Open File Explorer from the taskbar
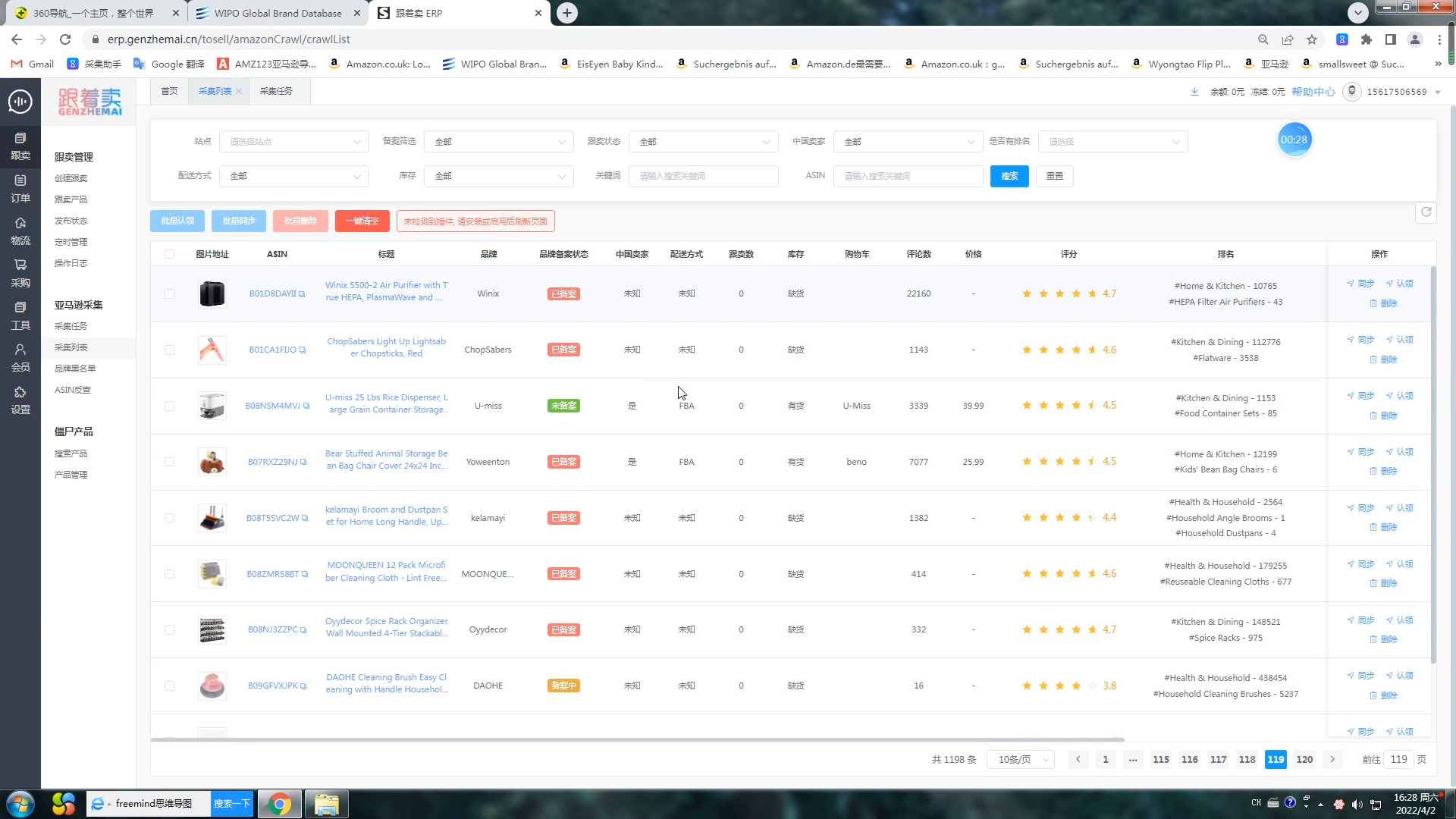This screenshot has width=1456, height=819. [327, 804]
